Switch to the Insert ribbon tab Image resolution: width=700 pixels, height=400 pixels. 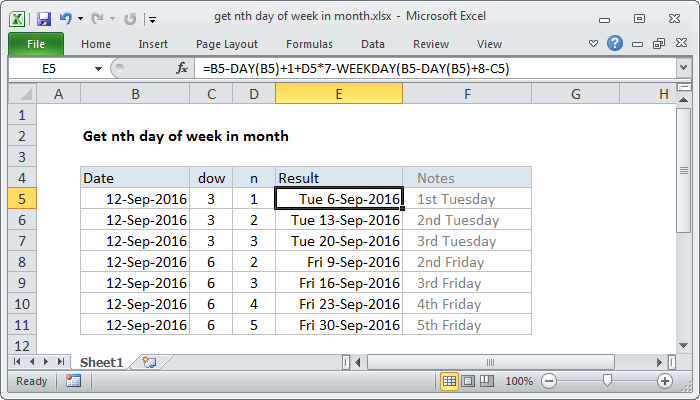[x=153, y=44]
